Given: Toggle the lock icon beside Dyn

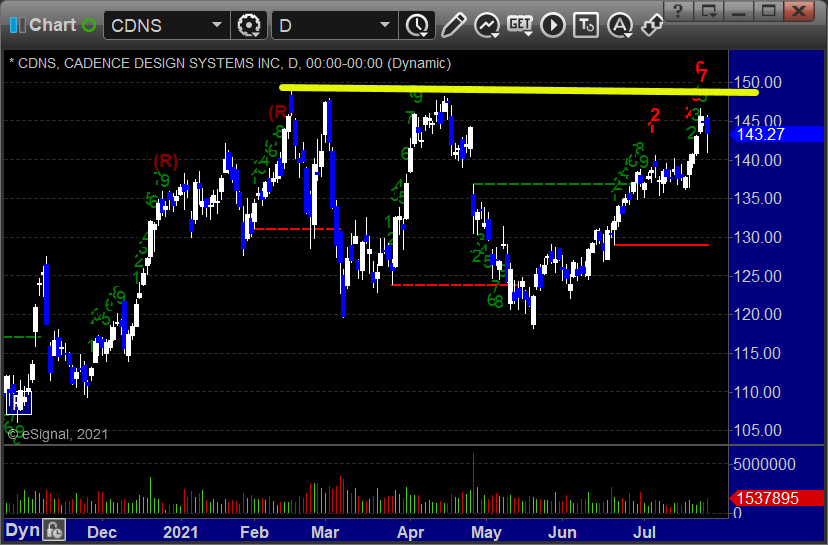Looking at the screenshot, I should [x=54, y=530].
